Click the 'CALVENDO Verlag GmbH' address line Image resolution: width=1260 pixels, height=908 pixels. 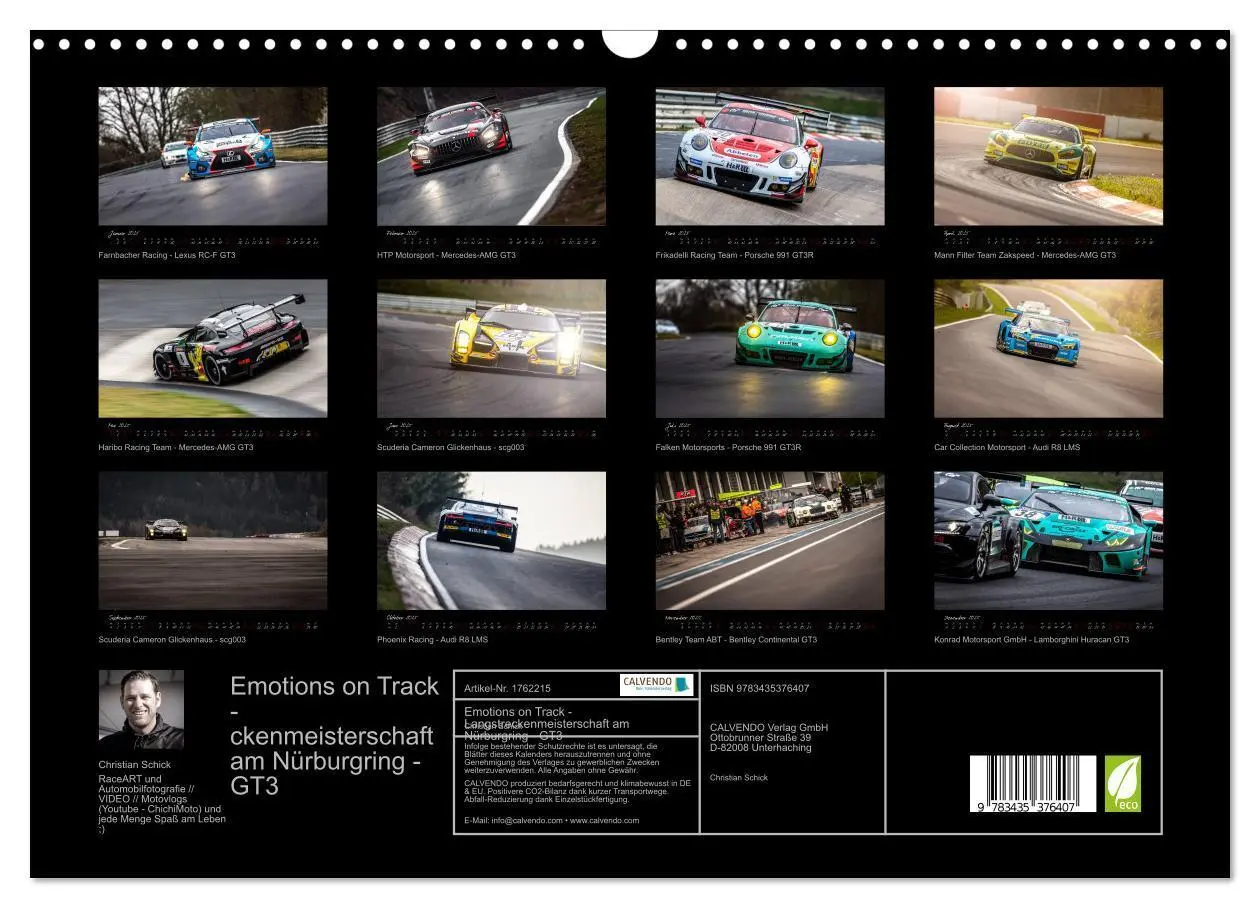coord(769,727)
